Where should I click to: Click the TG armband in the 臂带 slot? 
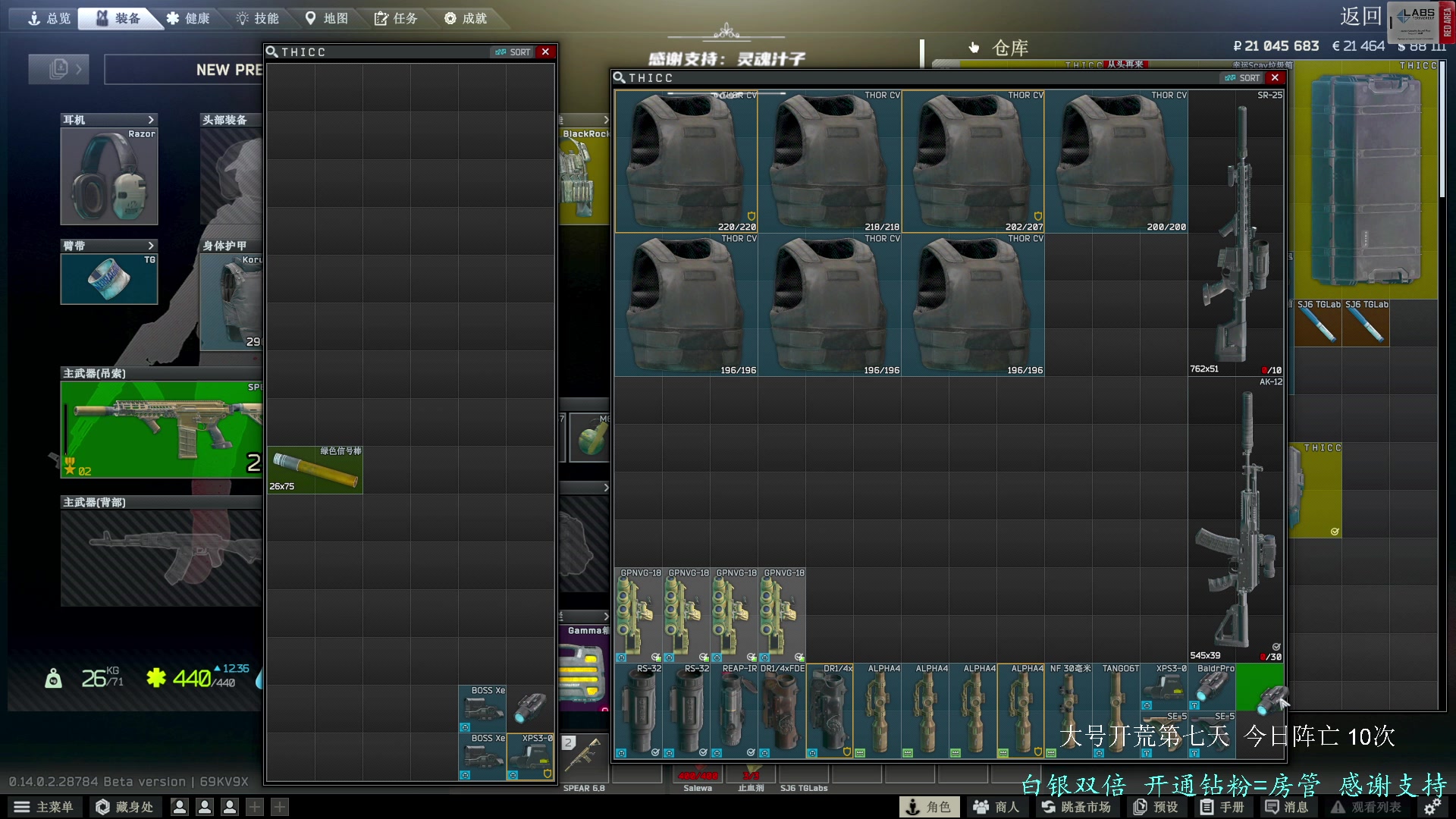(x=109, y=278)
